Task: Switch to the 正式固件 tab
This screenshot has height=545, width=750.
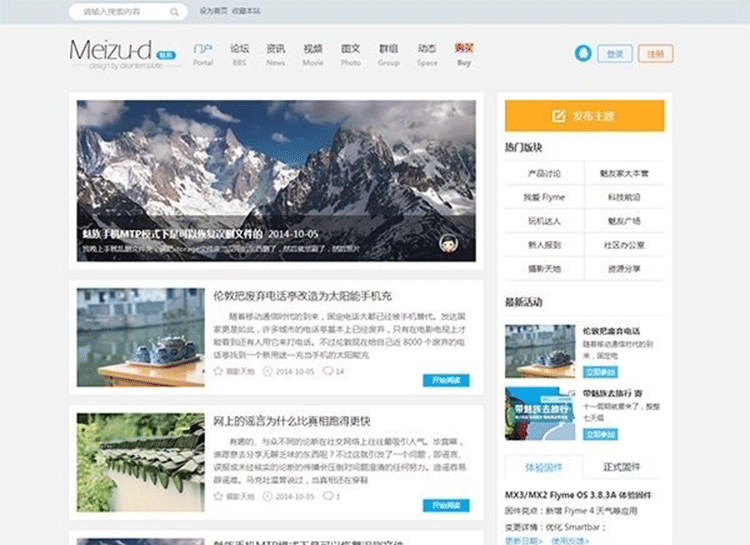Action: 622,467
